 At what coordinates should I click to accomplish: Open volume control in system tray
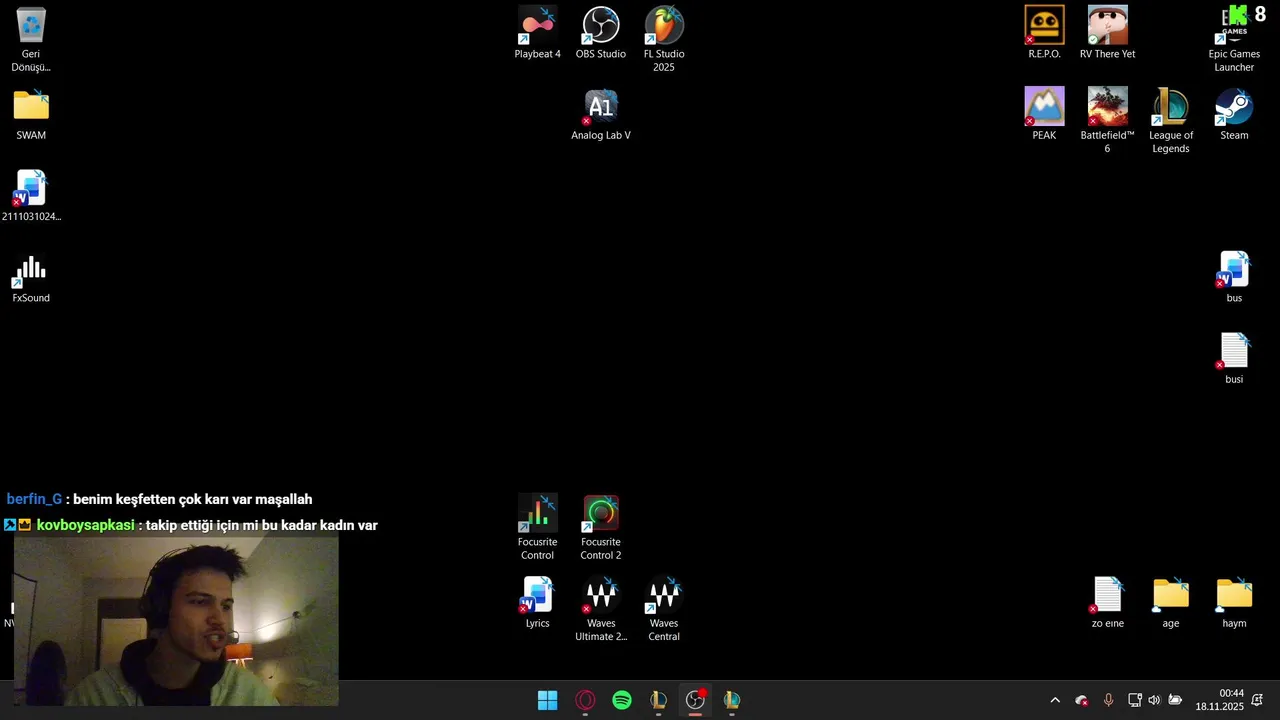click(x=1154, y=700)
